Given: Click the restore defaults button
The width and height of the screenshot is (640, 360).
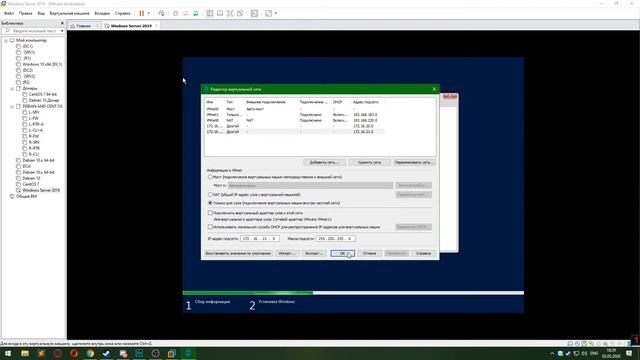Looking at the screenshot, I should (x=238, y=253).
